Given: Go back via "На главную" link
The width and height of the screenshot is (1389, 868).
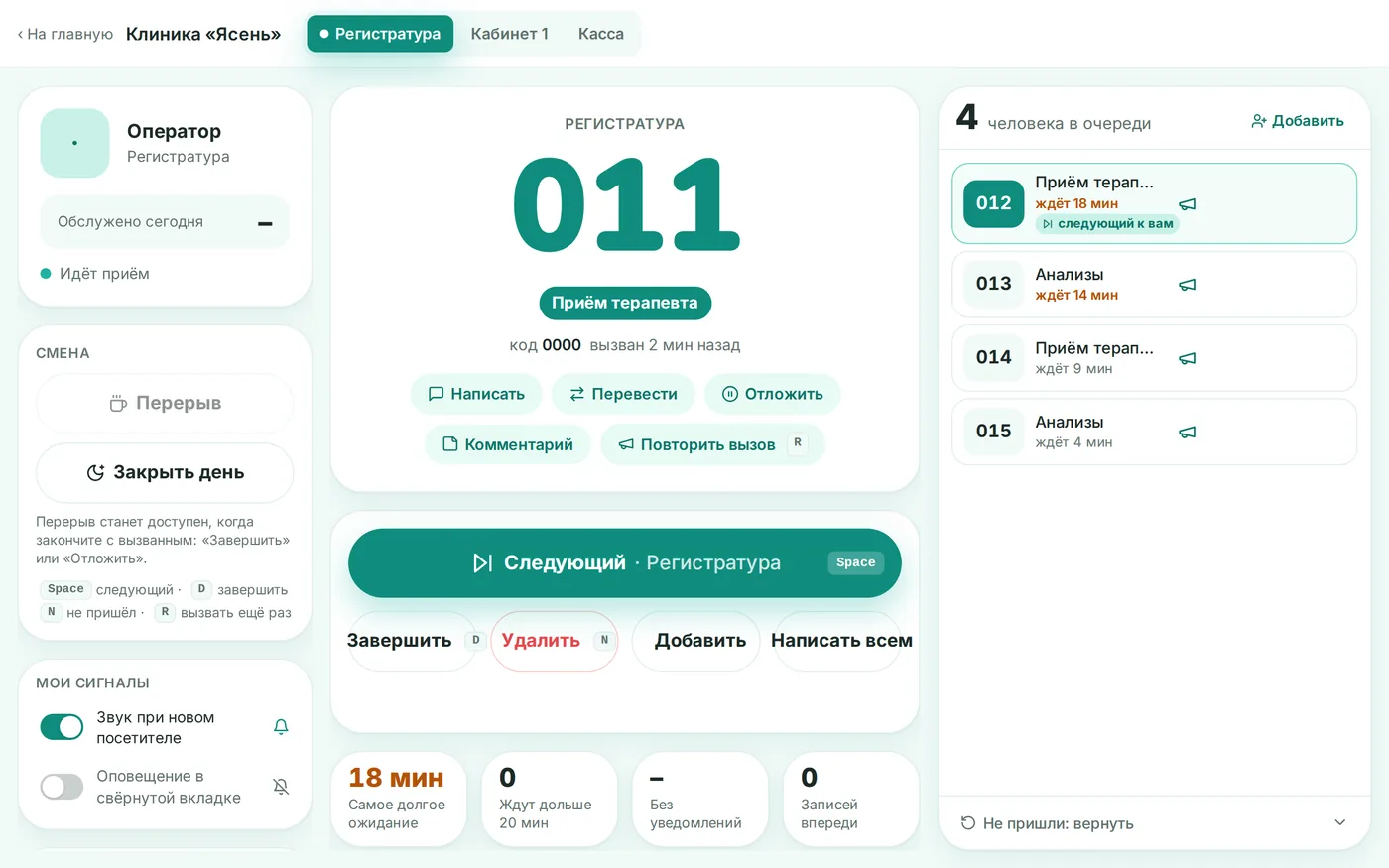Looking at the screenshot, I should pos(65,34).
